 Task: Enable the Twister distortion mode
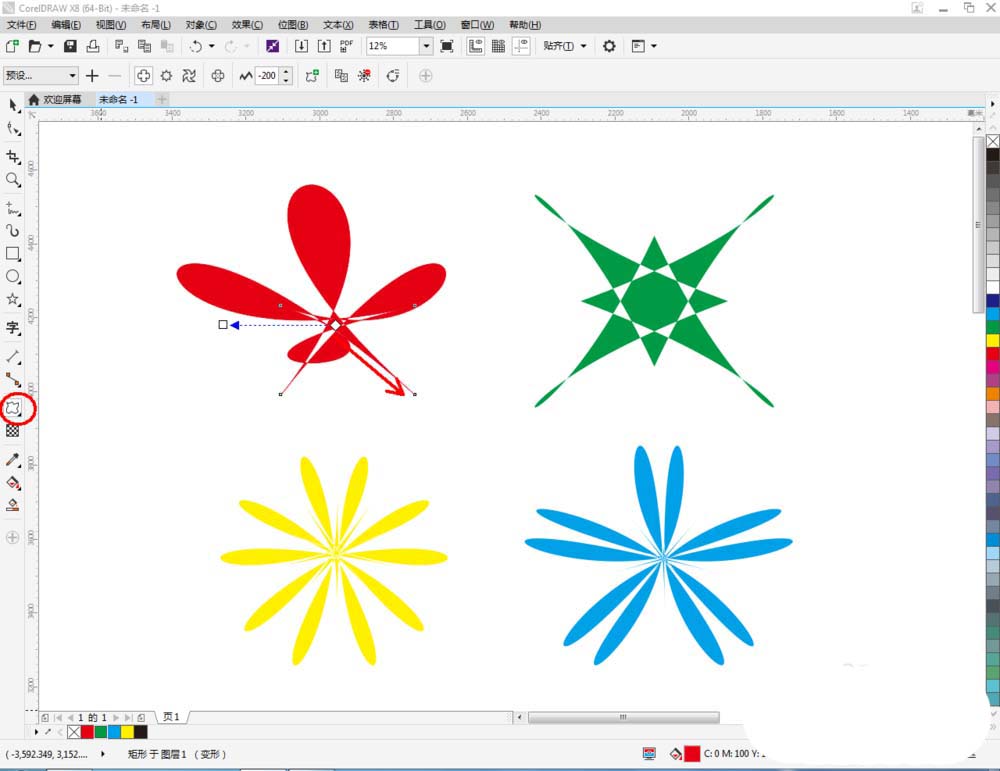[188, 75]
